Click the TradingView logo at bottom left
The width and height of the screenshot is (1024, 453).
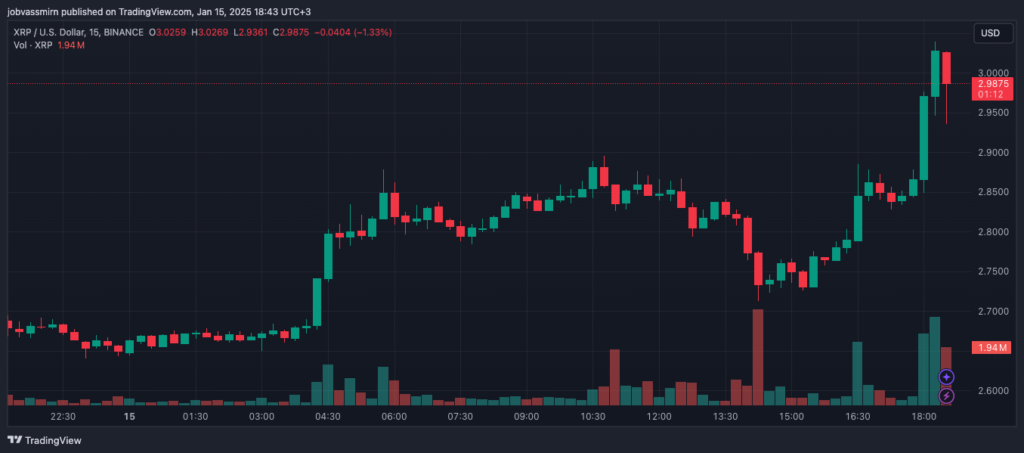(45, 439)
